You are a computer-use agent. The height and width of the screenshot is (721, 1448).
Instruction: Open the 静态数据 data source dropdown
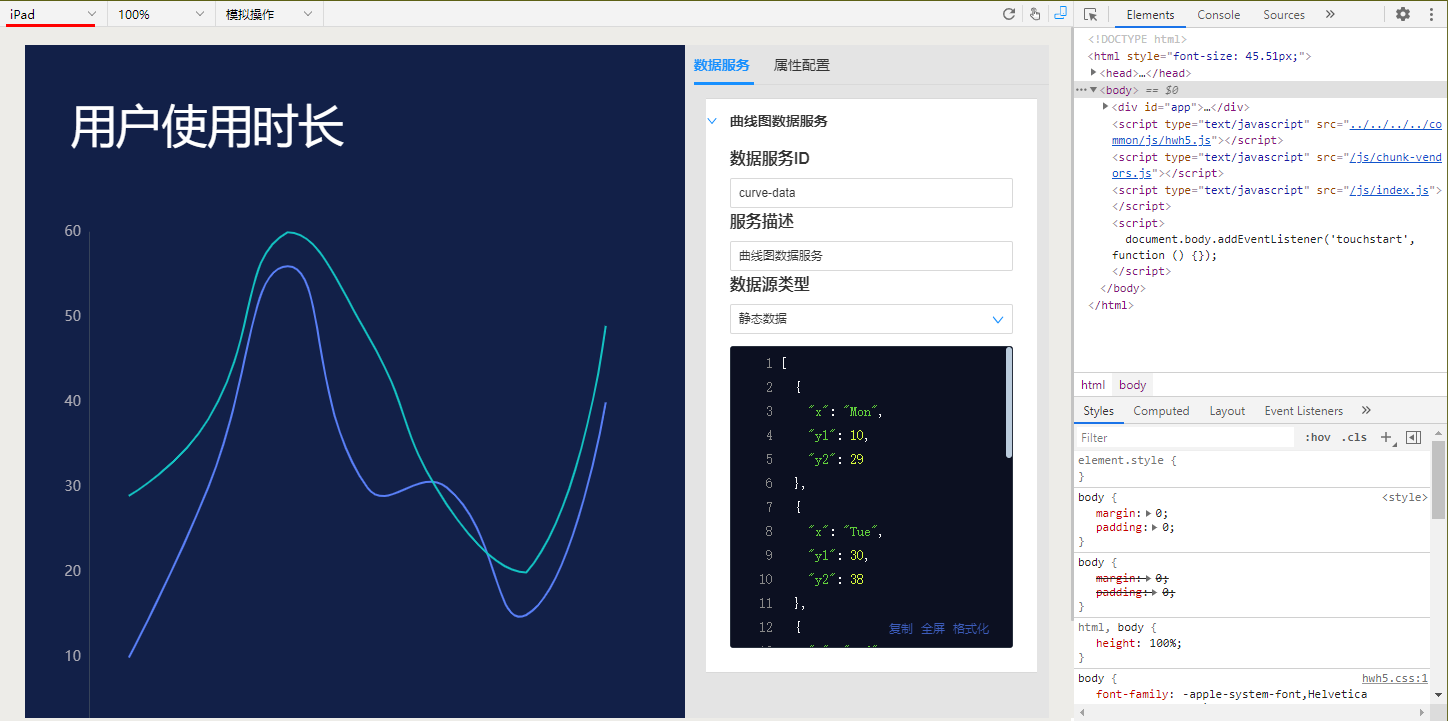click(x=871, y=319)
